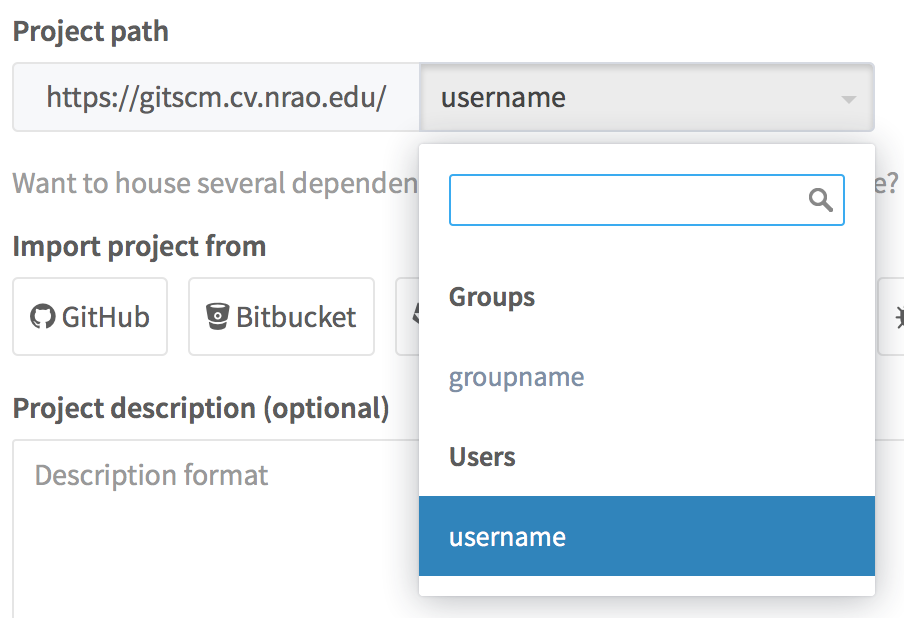Click the GitHub octocat icon
The image size is (904, 618).
point(43,317)
